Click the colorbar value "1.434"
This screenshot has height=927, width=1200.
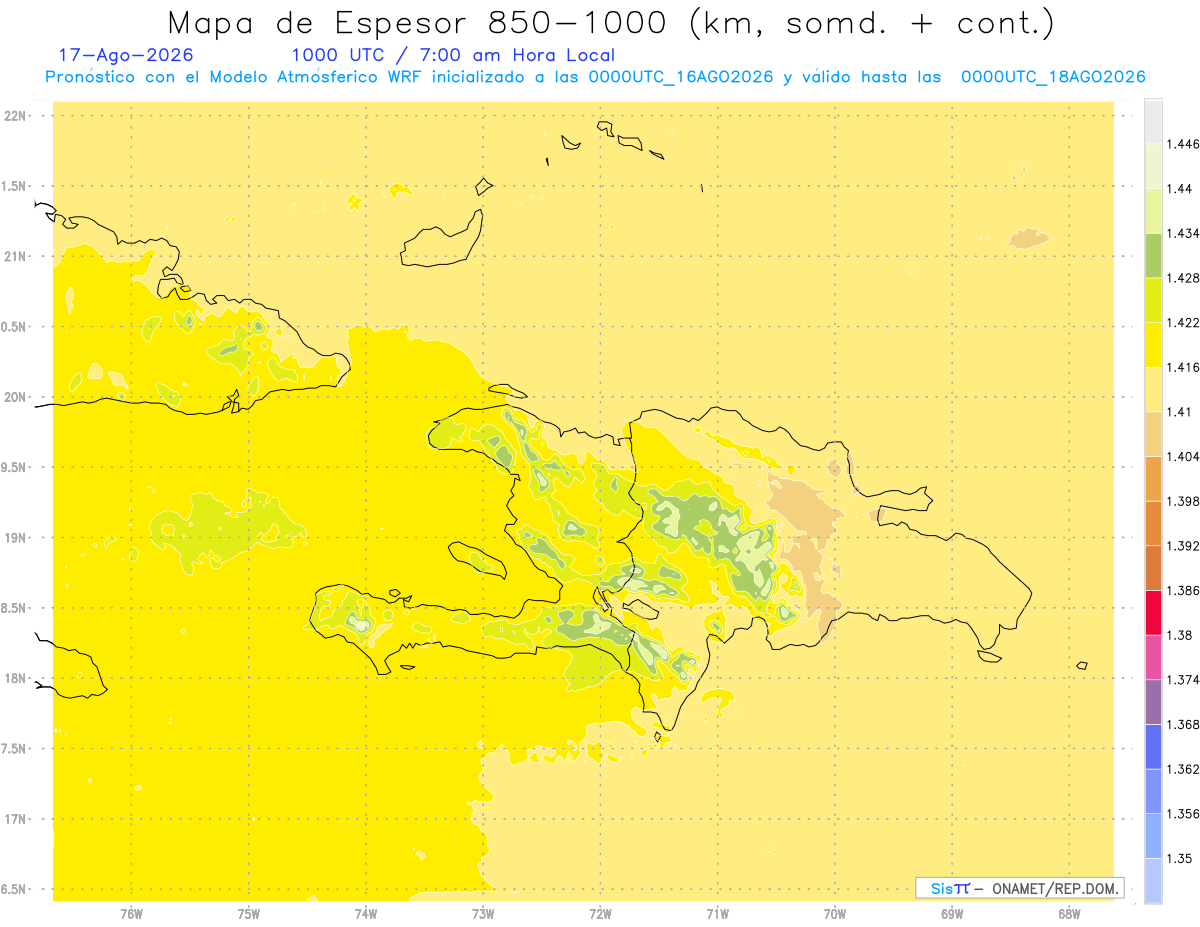pyautogui.click(x=1182, y=233)
